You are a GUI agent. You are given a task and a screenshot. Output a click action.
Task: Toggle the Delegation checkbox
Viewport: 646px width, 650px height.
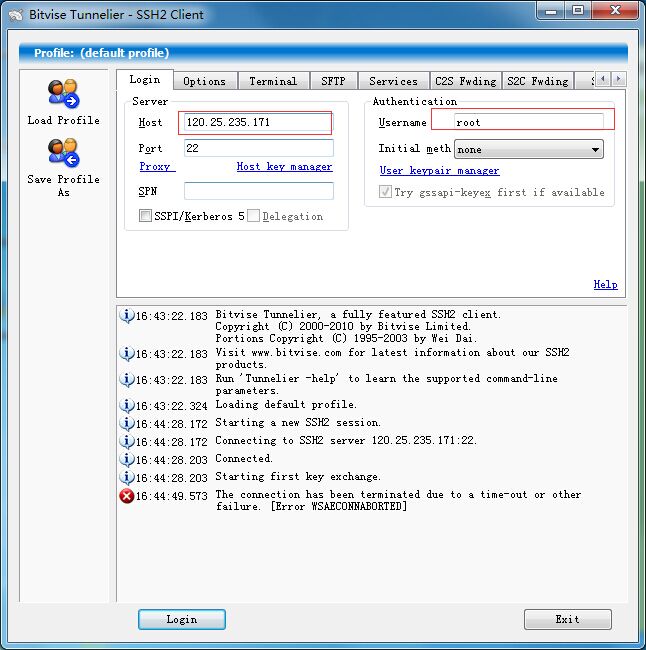253,216
